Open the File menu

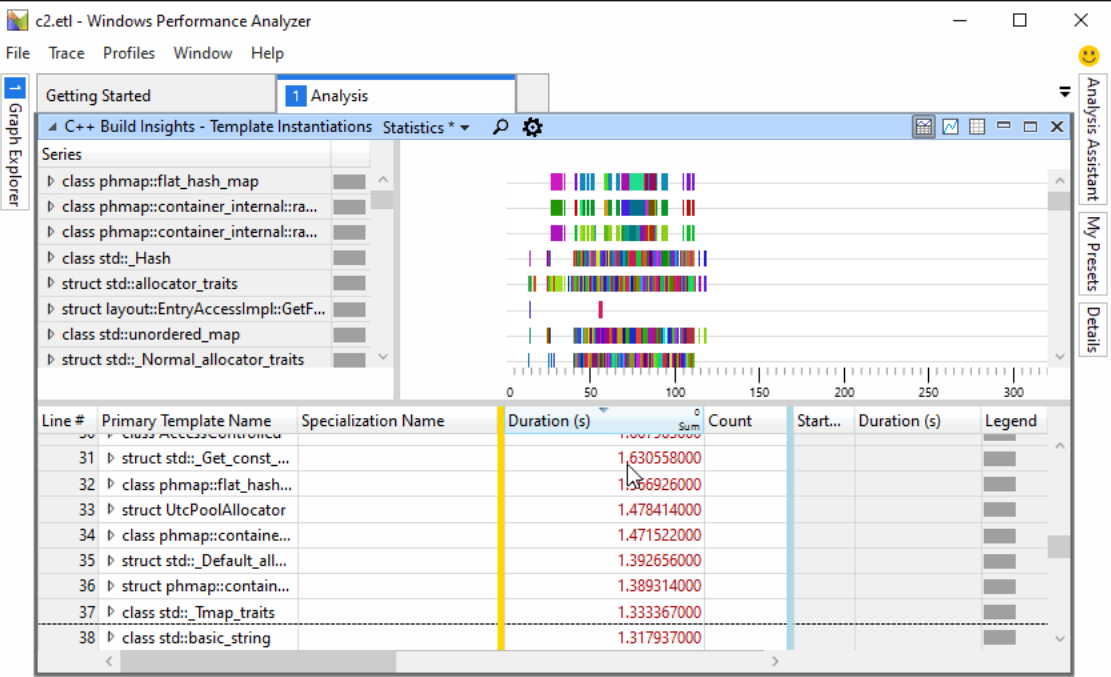18,53
